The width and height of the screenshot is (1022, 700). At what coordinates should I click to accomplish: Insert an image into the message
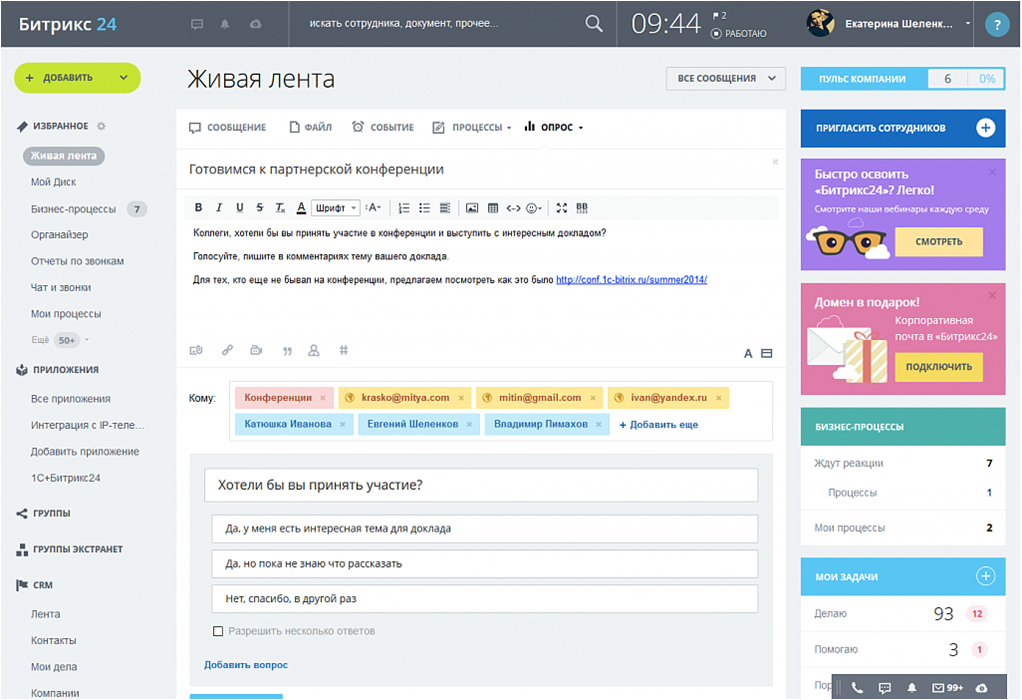click(472, 208)
